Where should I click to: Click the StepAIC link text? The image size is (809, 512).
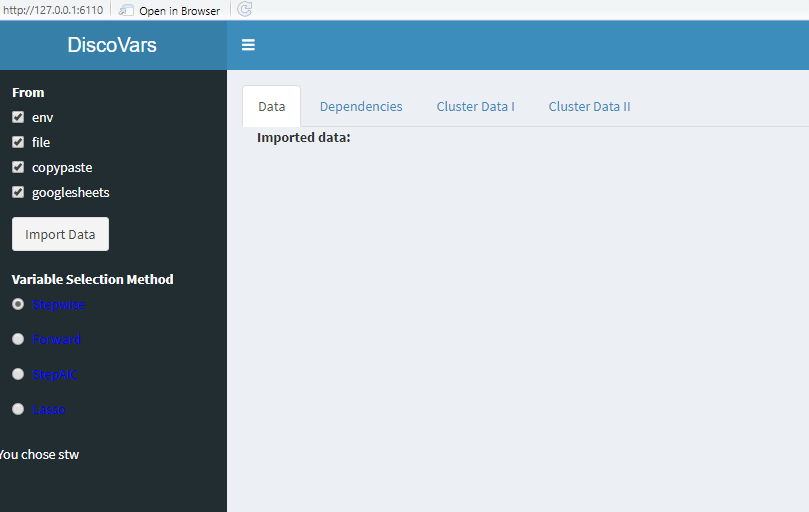point(55,375)
